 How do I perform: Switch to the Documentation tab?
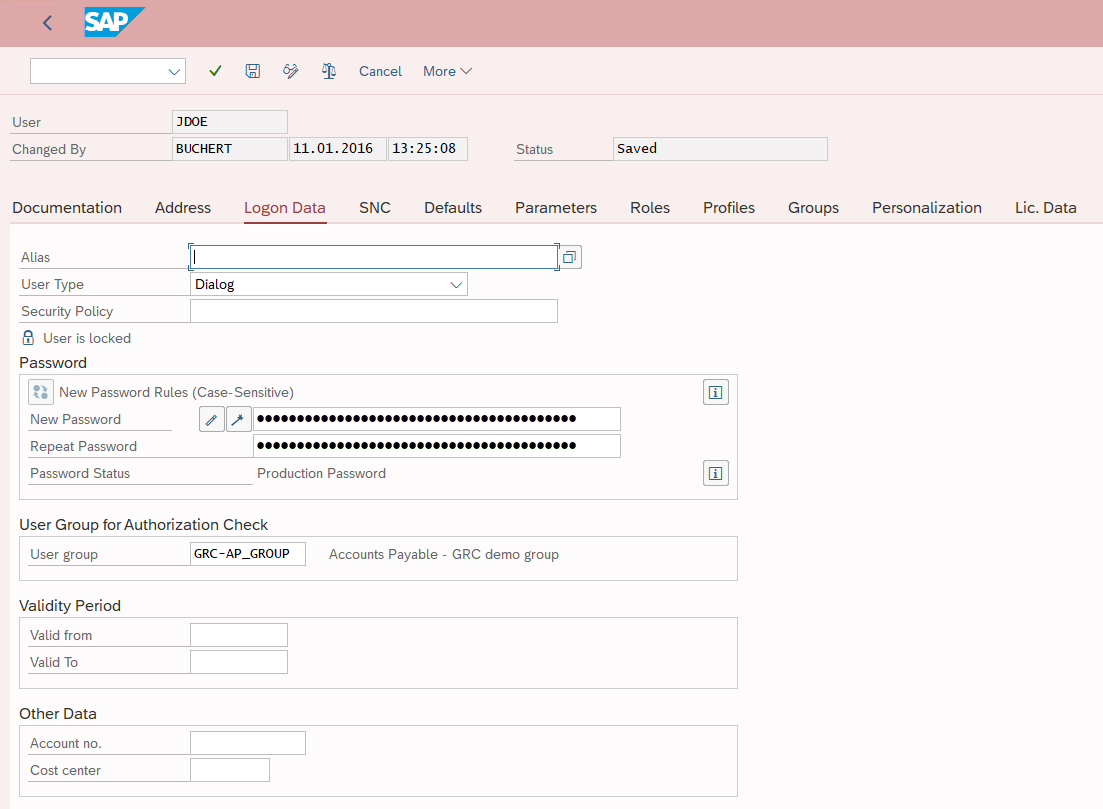point(67,208)
